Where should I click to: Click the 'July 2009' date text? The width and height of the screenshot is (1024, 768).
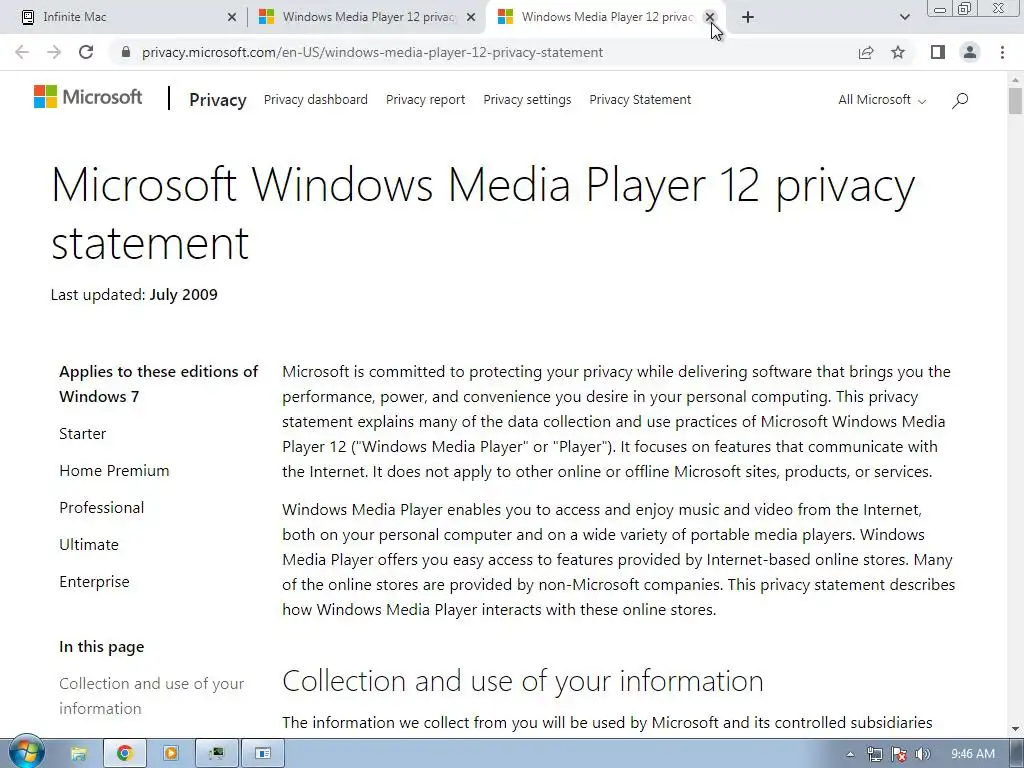184,295
